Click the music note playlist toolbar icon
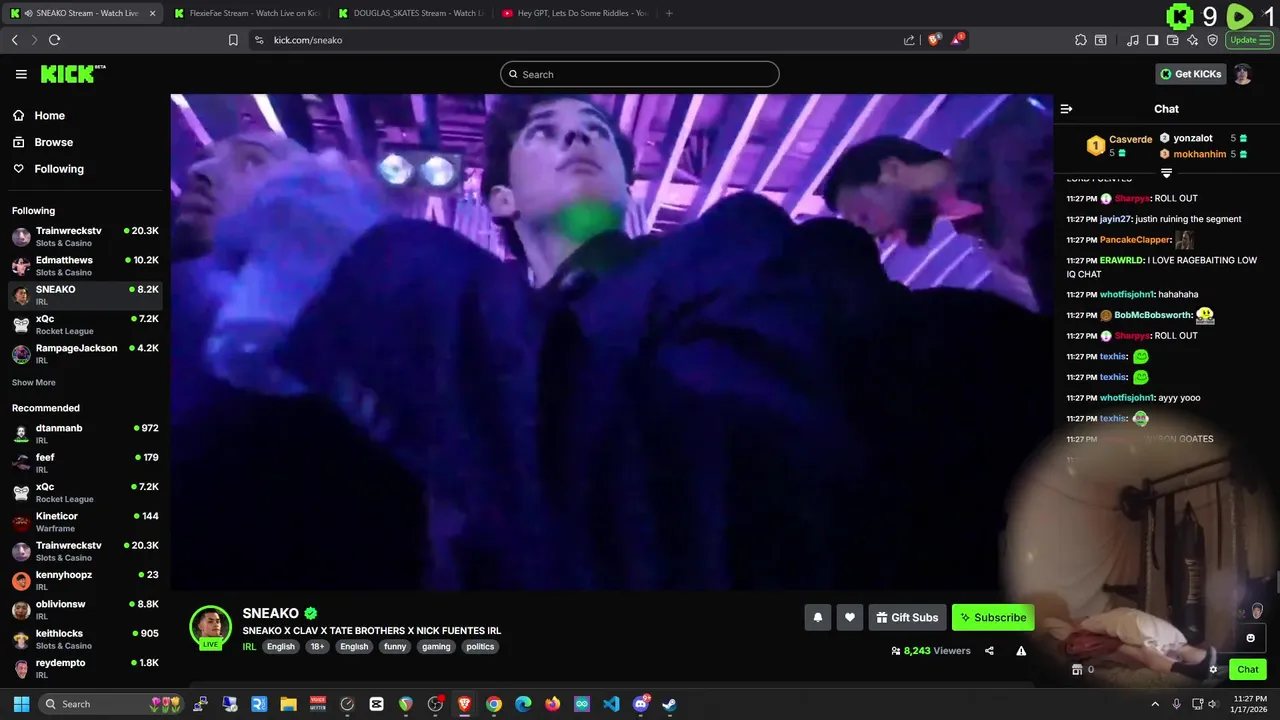Screen dimensions: 1280x720 pos(1132,40)
